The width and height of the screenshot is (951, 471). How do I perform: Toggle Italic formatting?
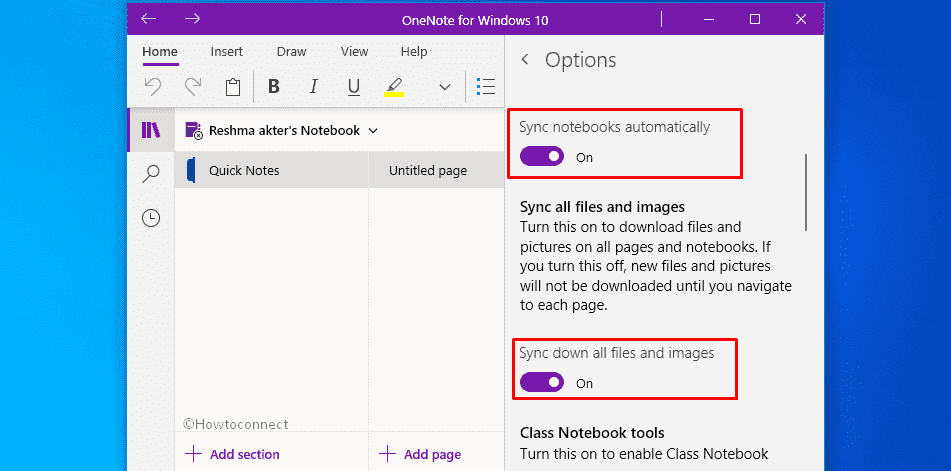(x=314, y=87)
